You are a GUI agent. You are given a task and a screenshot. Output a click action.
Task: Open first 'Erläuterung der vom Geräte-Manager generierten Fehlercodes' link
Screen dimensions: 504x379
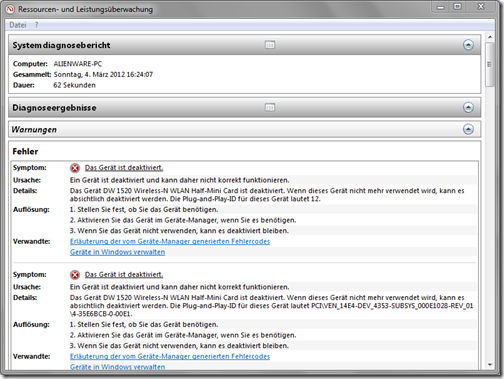tap(170, 241)
